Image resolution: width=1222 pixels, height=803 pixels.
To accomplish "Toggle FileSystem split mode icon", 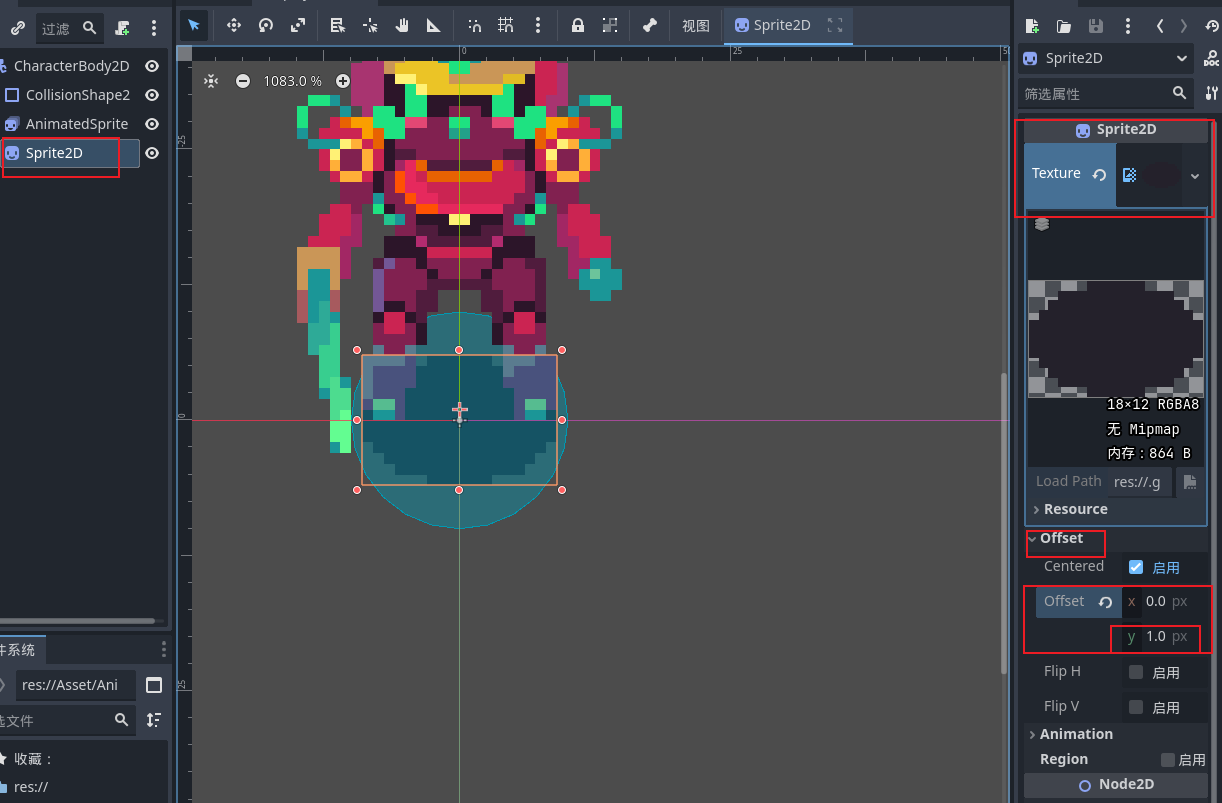I will tap(154, 685).
